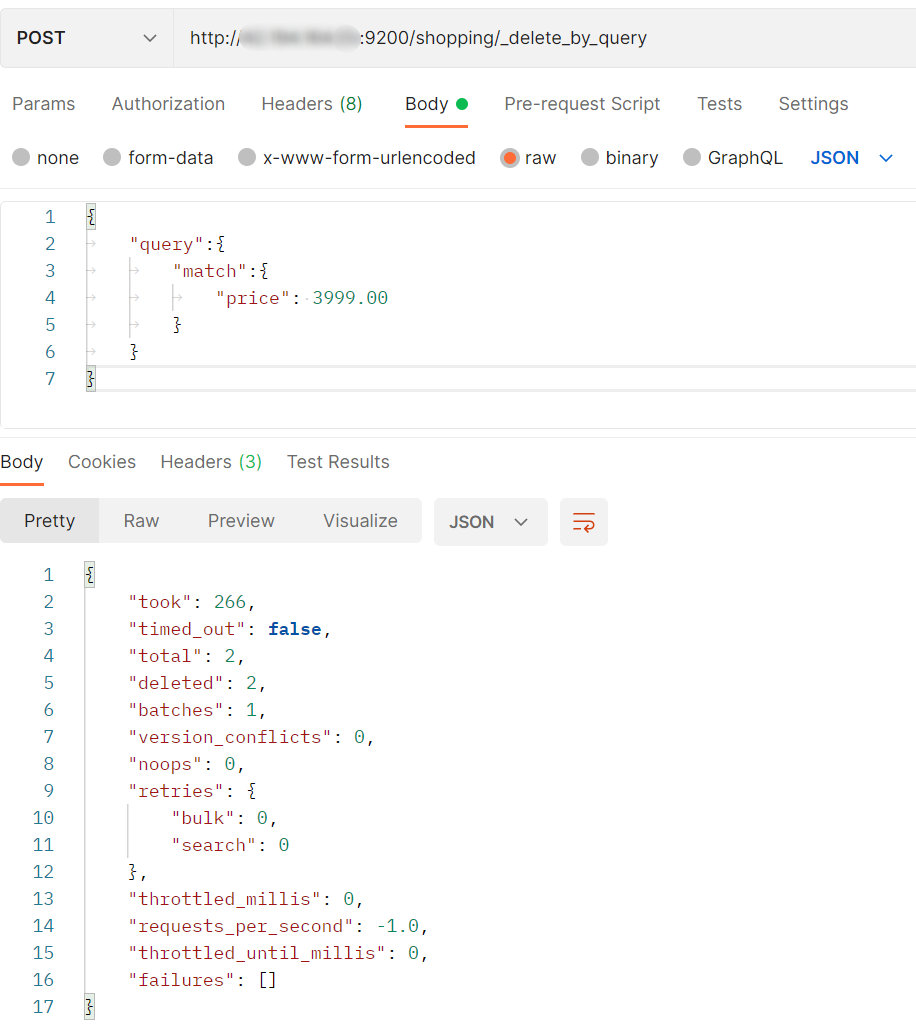Click the wrap lines icon in response toolbar
This screenshot has width=916, height=1034.
click(583, 522)
